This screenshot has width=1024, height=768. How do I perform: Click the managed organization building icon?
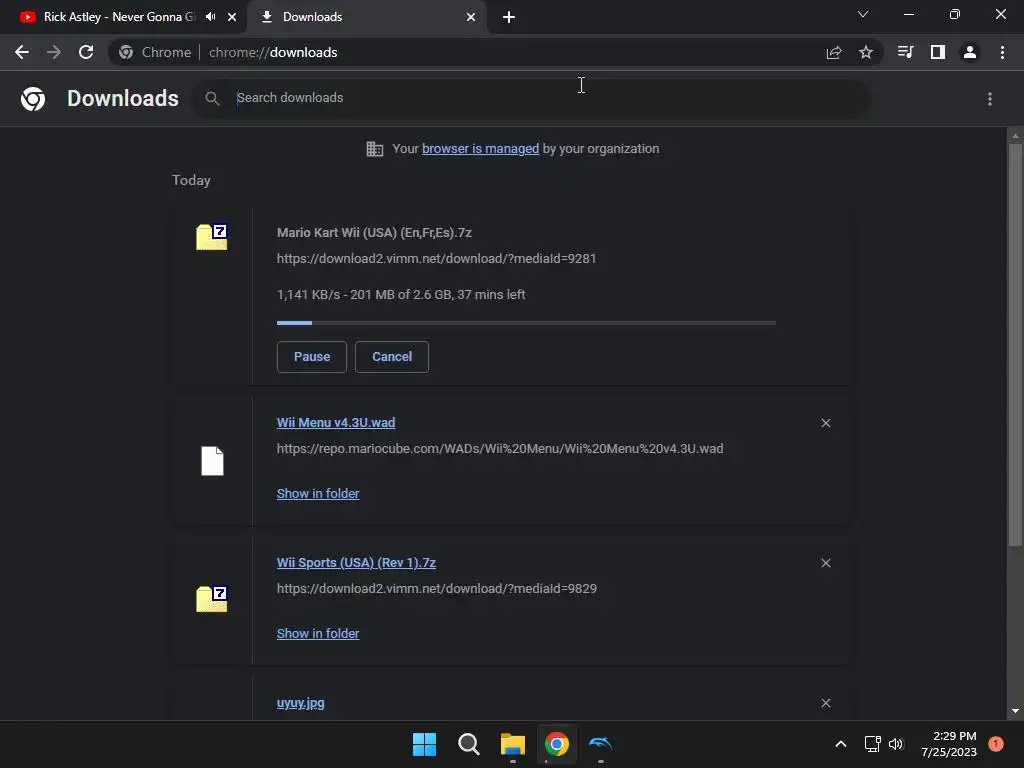click(374, 149)
